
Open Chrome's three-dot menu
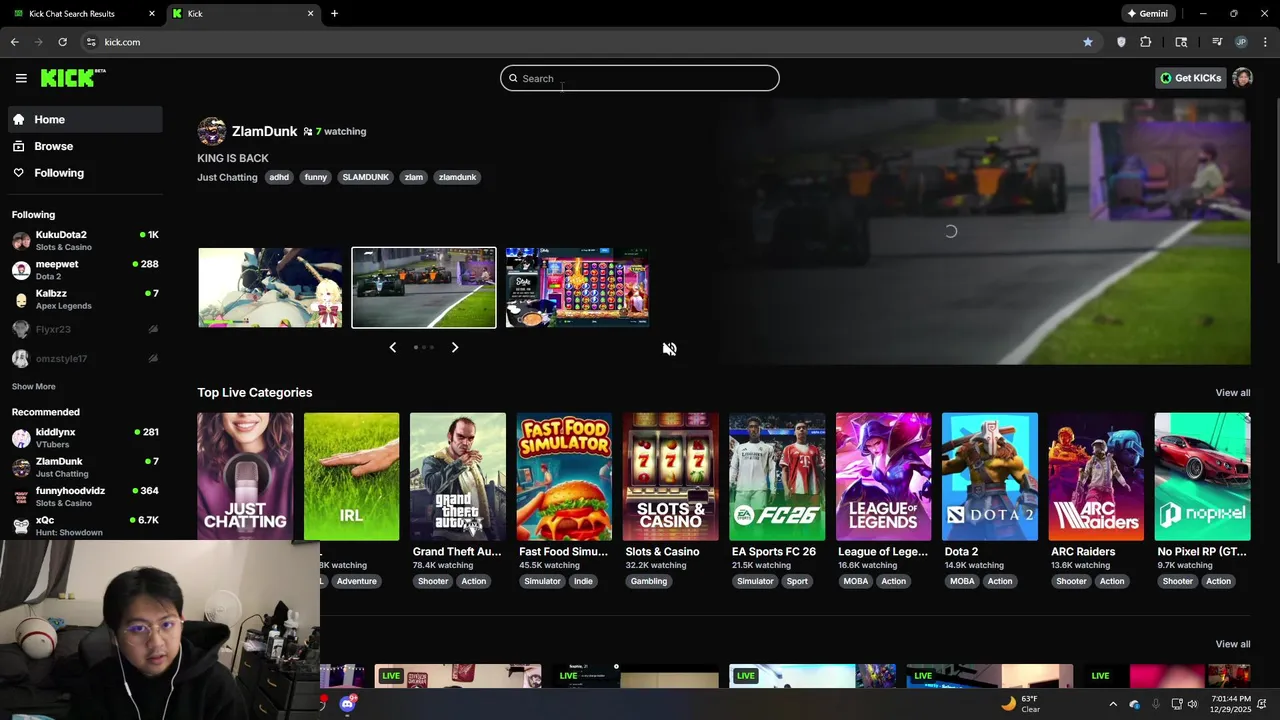click(x=1265, y=42)
